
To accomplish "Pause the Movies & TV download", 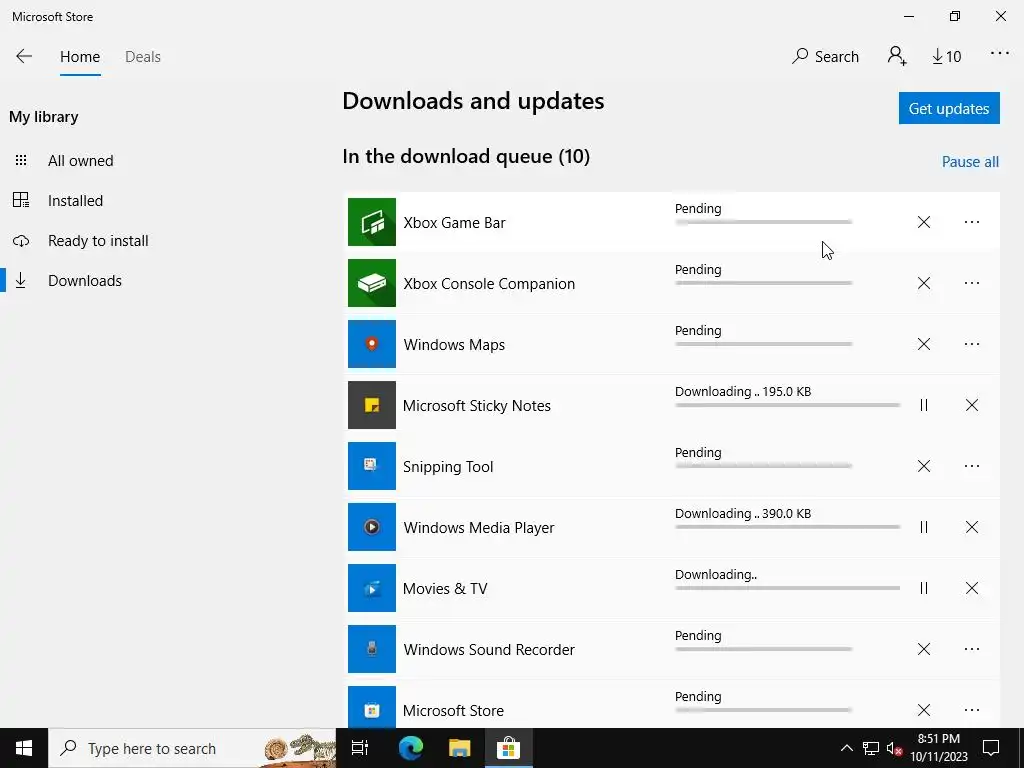I will tap(923, 588).
